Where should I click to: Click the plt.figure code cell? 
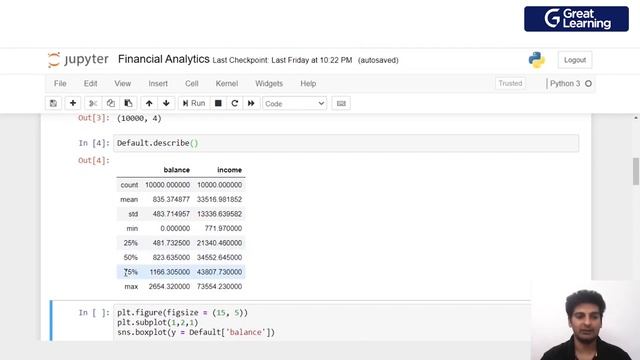pos(322,322)
